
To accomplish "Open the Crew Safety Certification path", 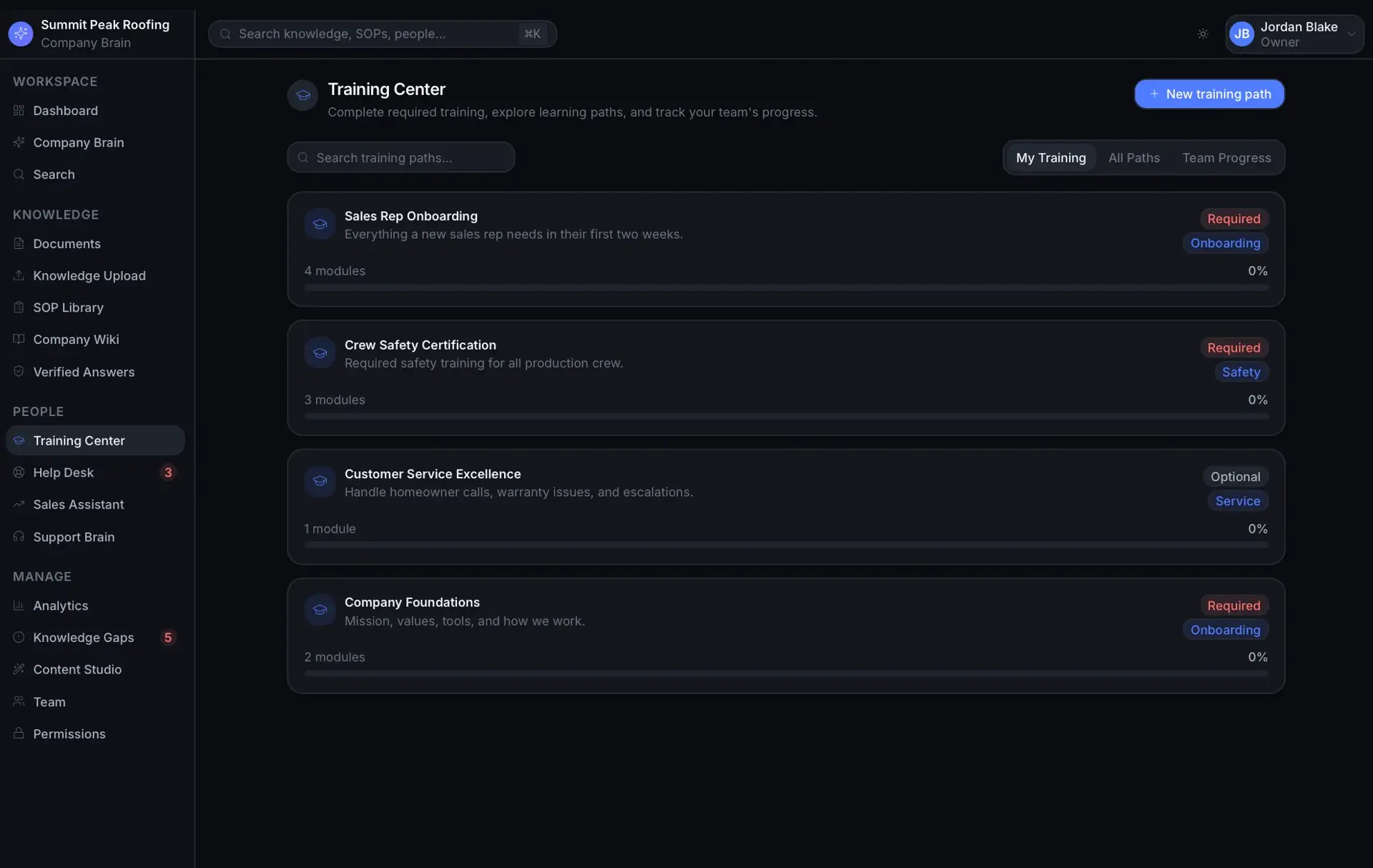I will (x=786, y=378).
